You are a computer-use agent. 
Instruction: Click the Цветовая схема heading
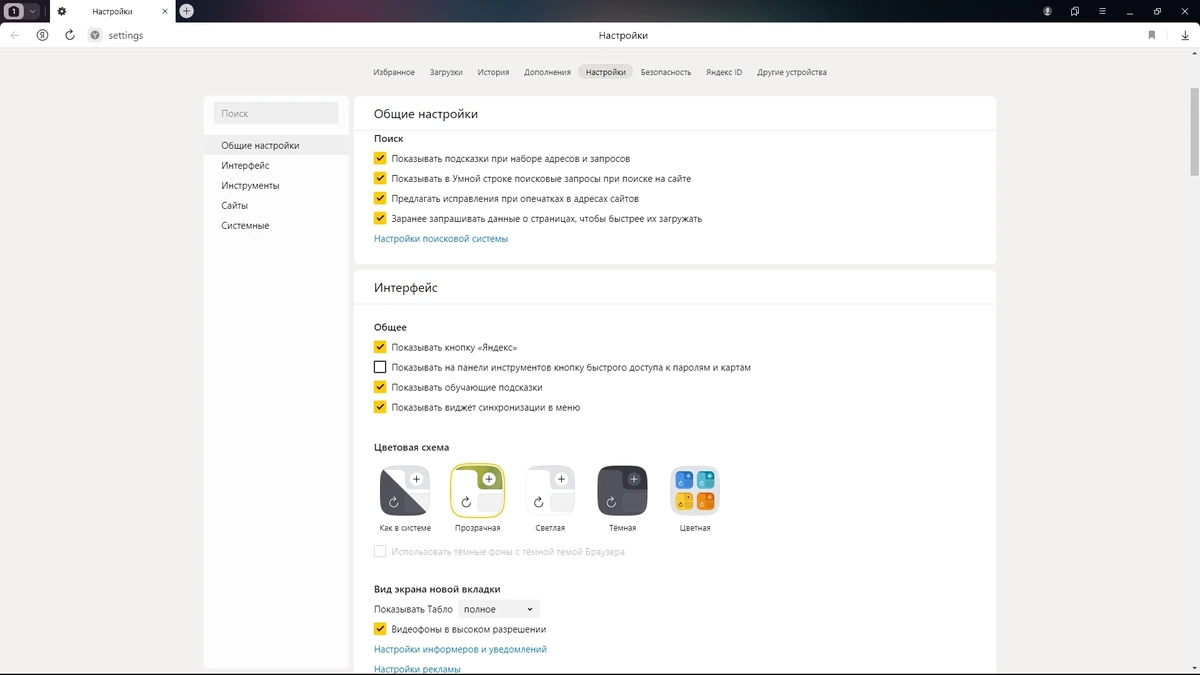412,447
